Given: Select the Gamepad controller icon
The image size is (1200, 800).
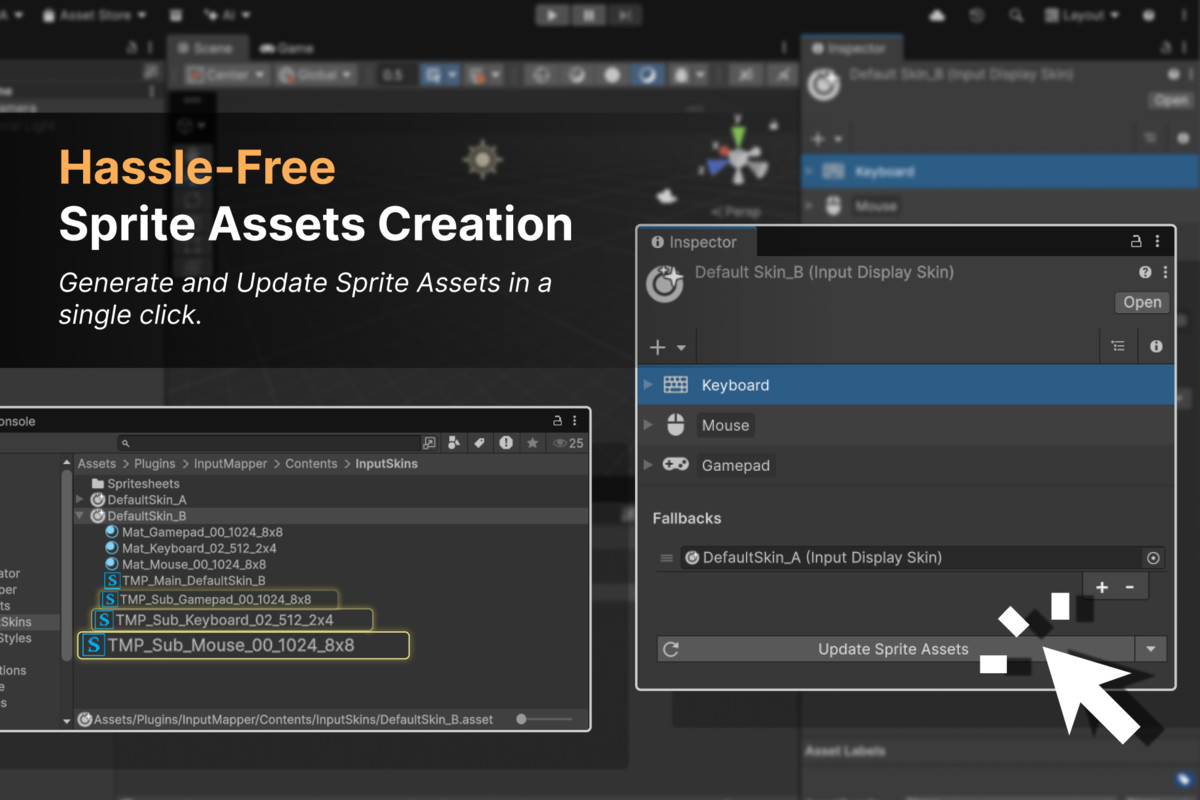Looking at the screenshot, I should [676, 465].
